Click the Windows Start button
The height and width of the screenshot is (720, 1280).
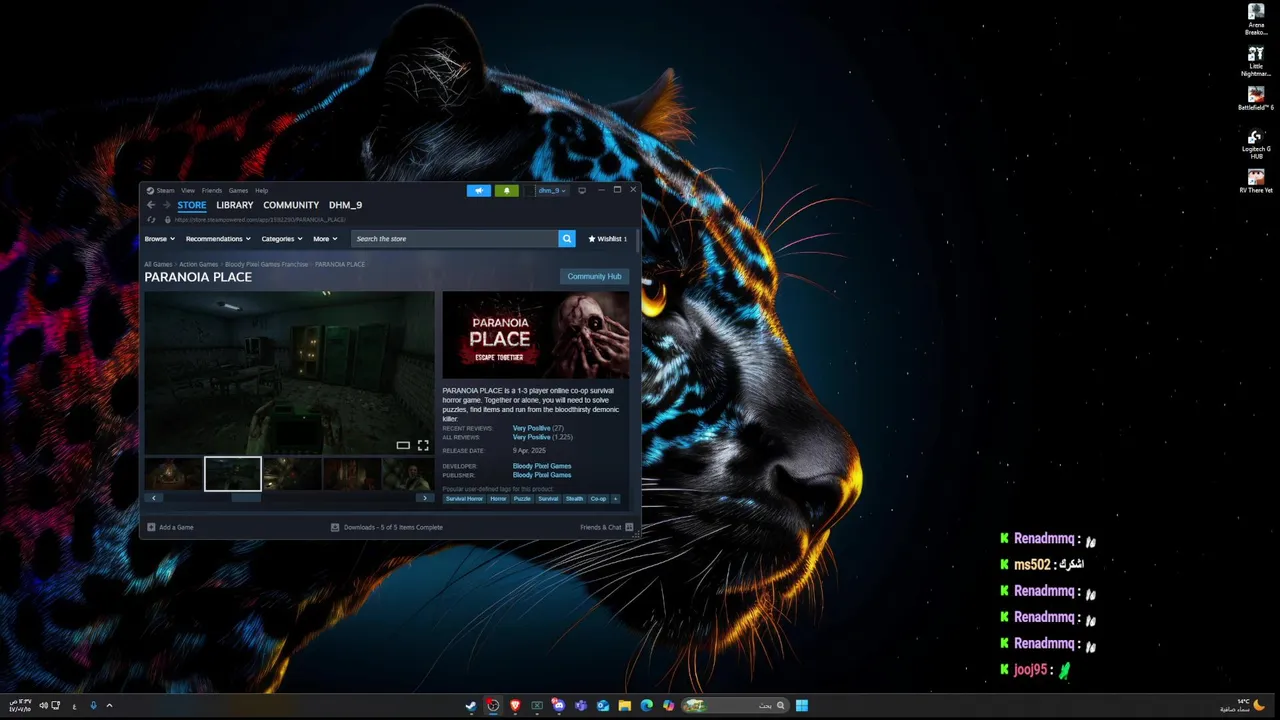(801, 705)
